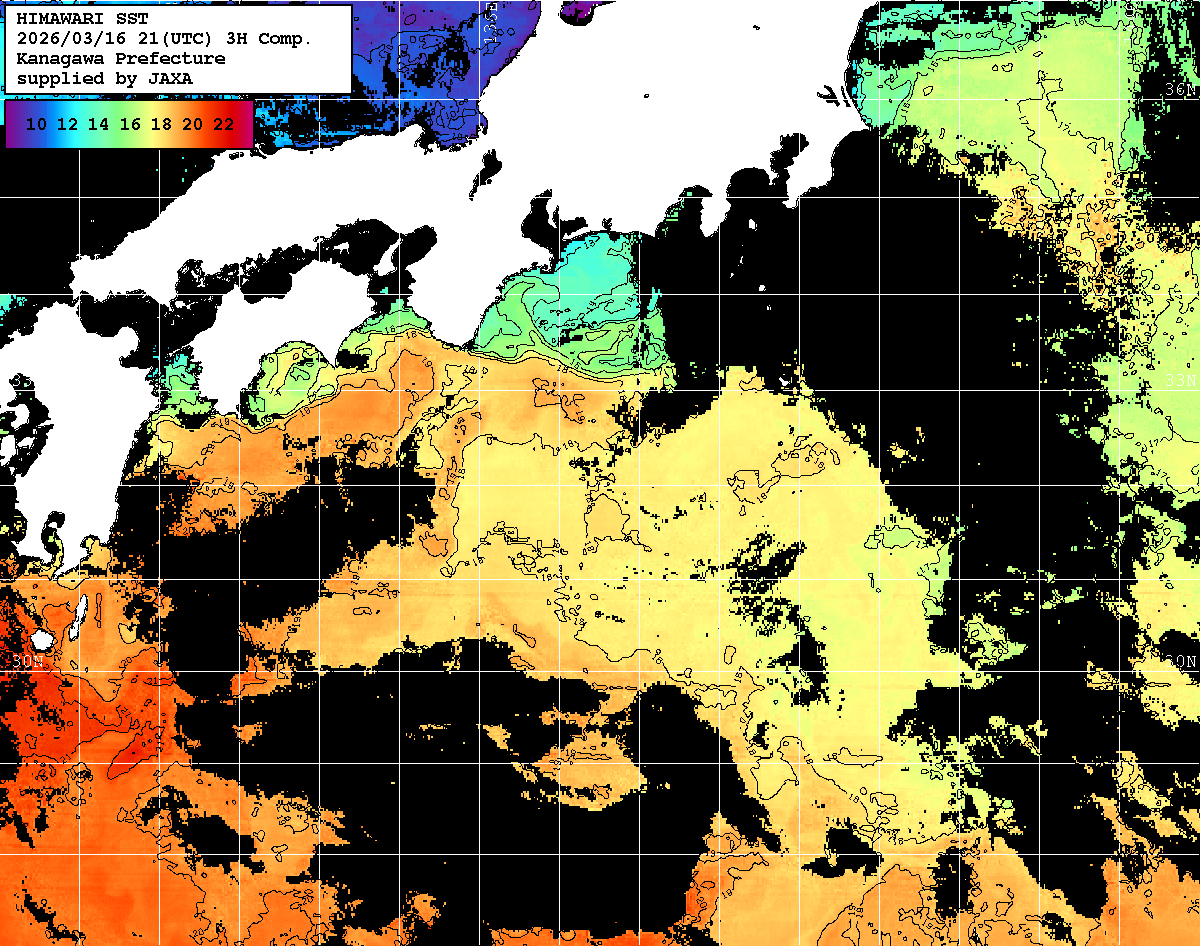1200x946 pixels.
Task: Click the 135E longitude label at top
Action: (x=490, y=20)
